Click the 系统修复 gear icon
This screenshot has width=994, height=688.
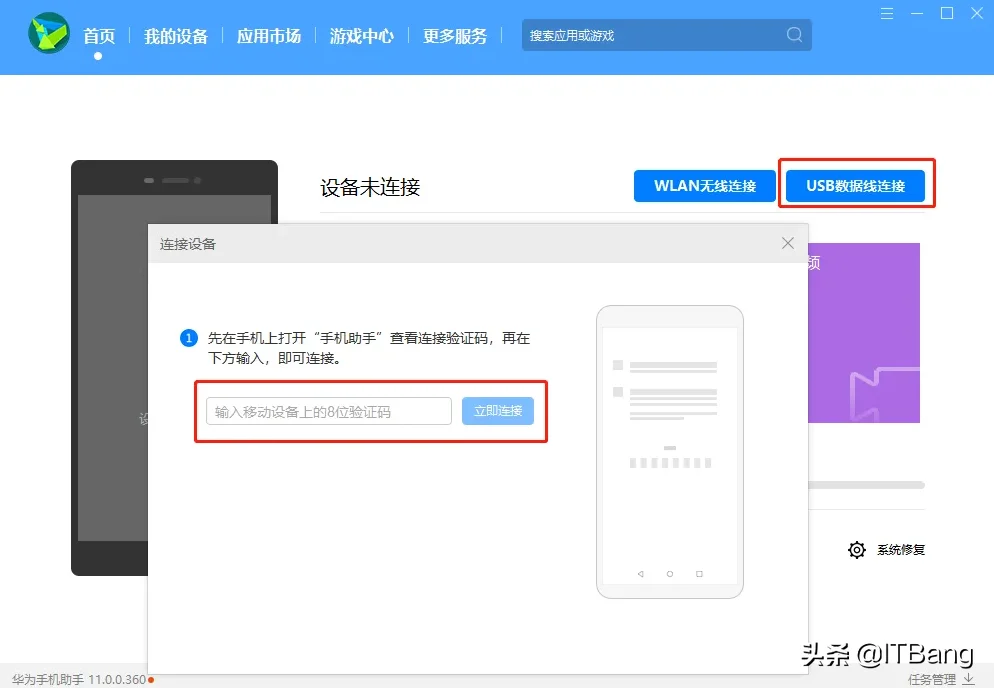pos(856,550)
